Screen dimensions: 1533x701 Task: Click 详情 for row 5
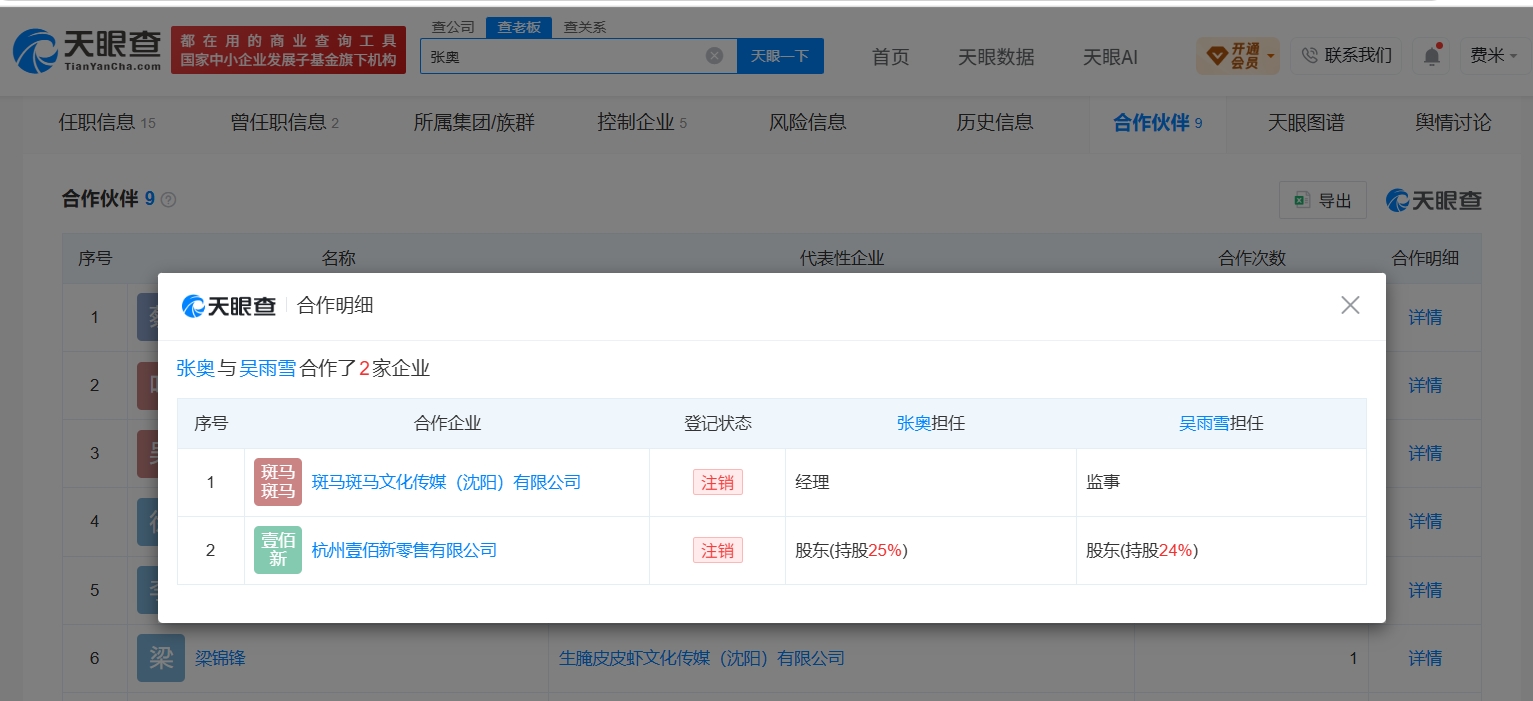(x=1425, y=590)
